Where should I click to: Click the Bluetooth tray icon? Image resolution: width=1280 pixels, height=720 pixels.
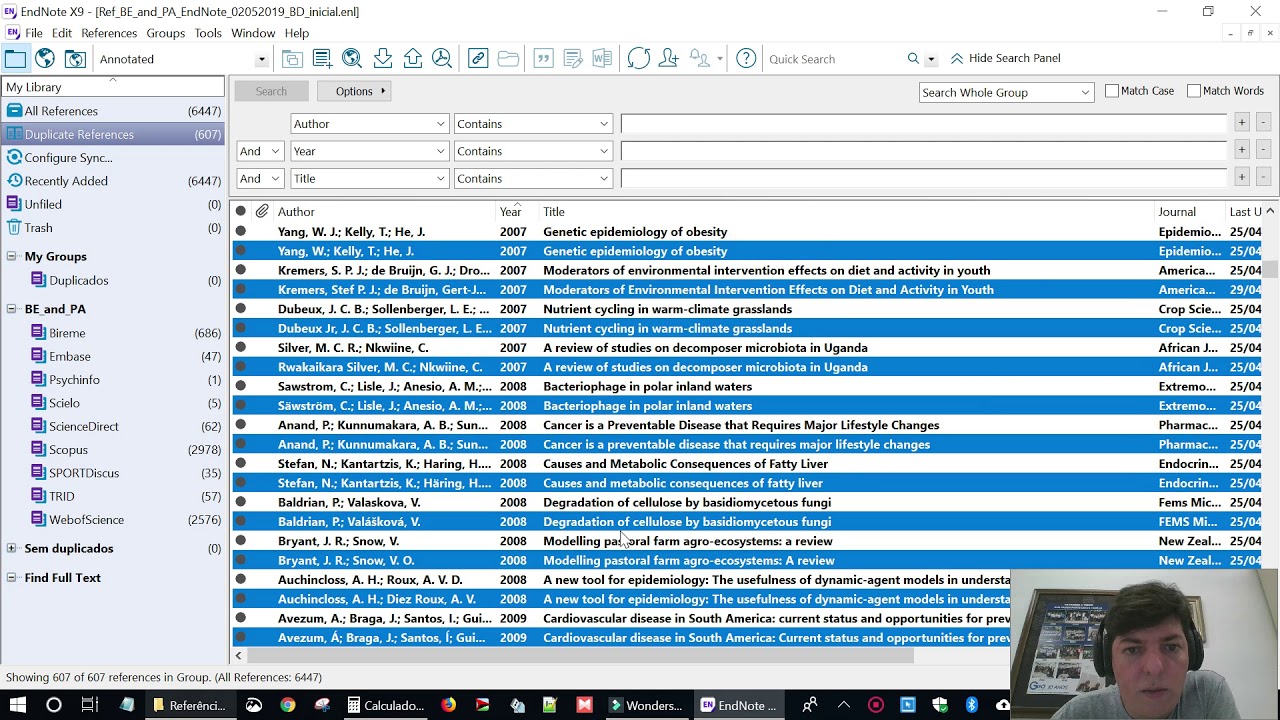click(971, 705)
